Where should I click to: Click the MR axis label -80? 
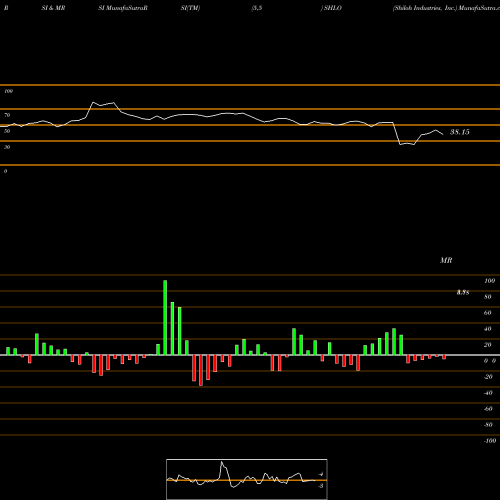click(488, 425)
